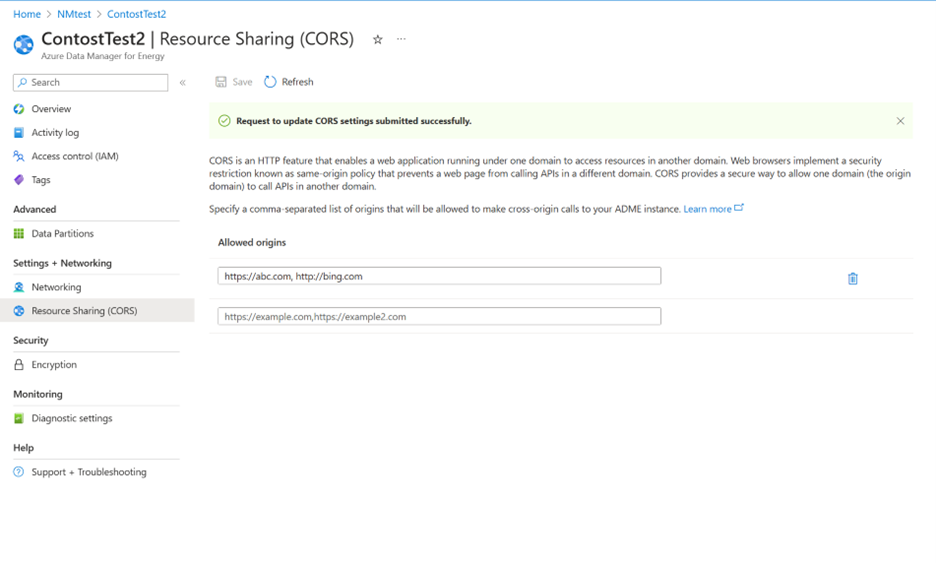
Task: Click the Refresh button in toolbar
Action: point(289,82)
